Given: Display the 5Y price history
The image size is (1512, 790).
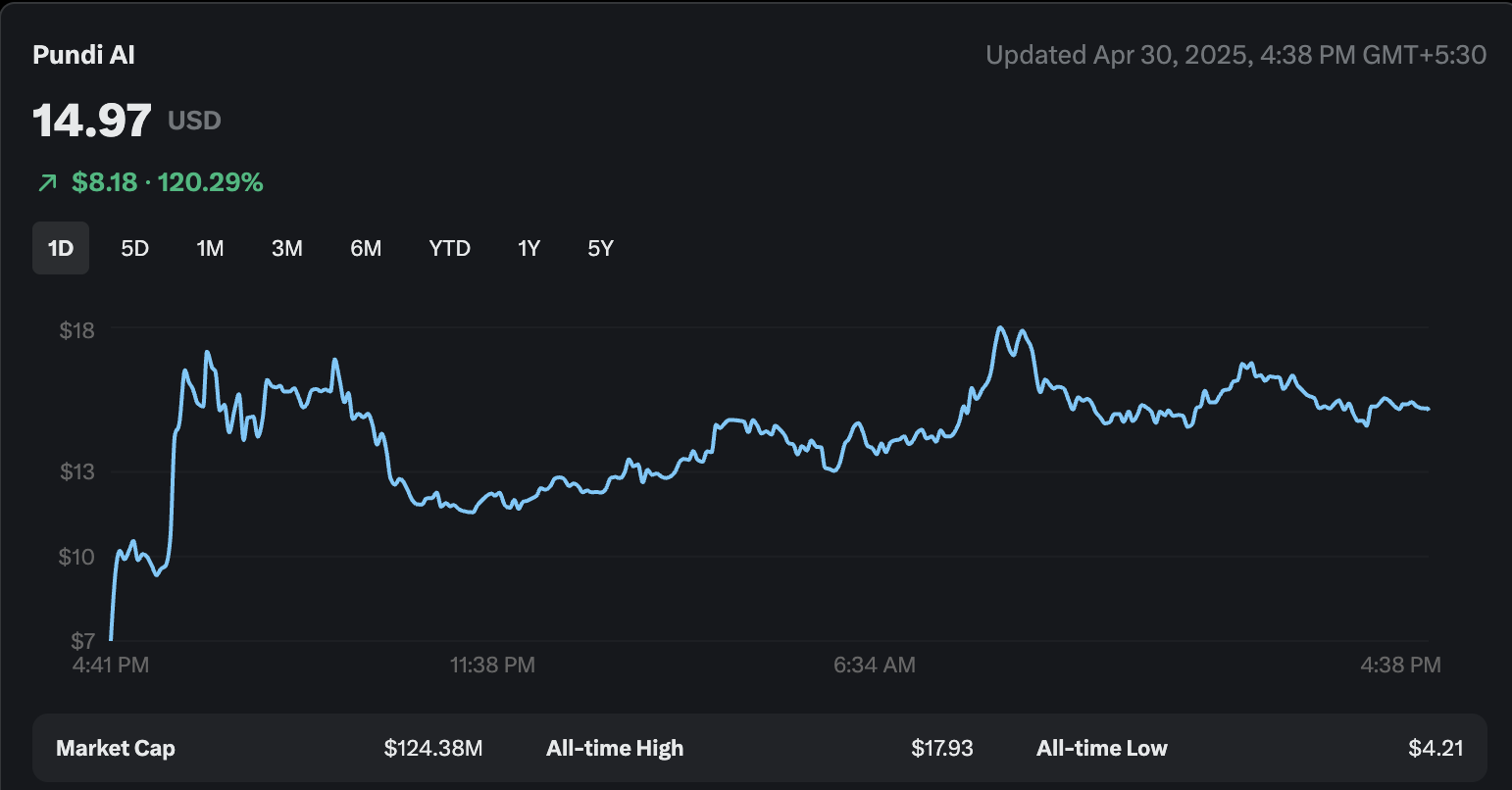Looking at the screenshot, I should coord(600,248).
